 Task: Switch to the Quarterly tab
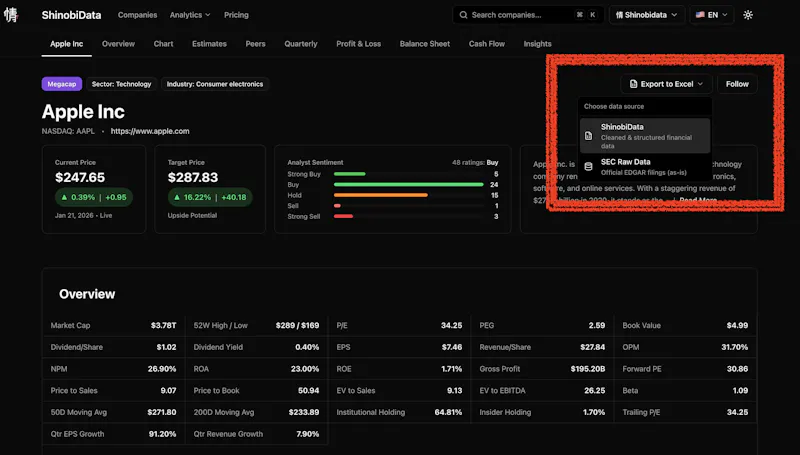pos(301,44)
